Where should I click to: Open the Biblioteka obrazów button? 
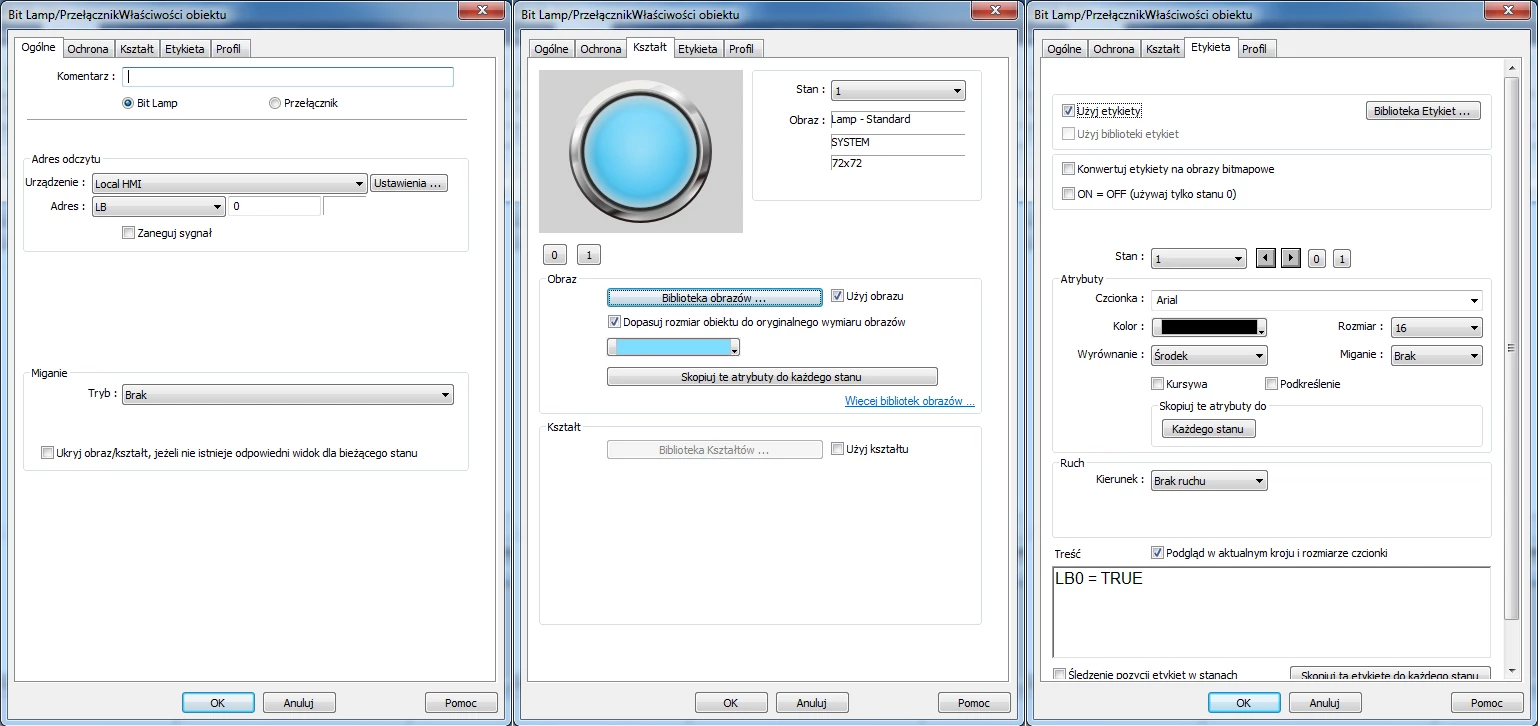pos(714,297)
